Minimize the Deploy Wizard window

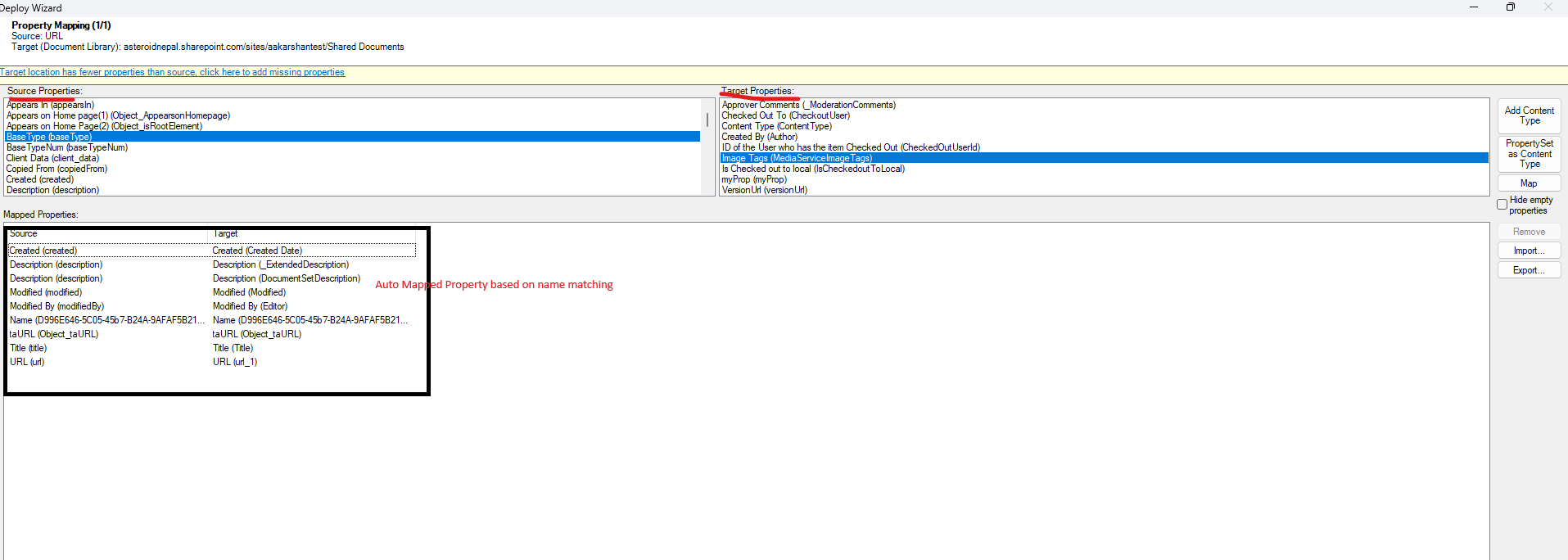pos(1474,7)
